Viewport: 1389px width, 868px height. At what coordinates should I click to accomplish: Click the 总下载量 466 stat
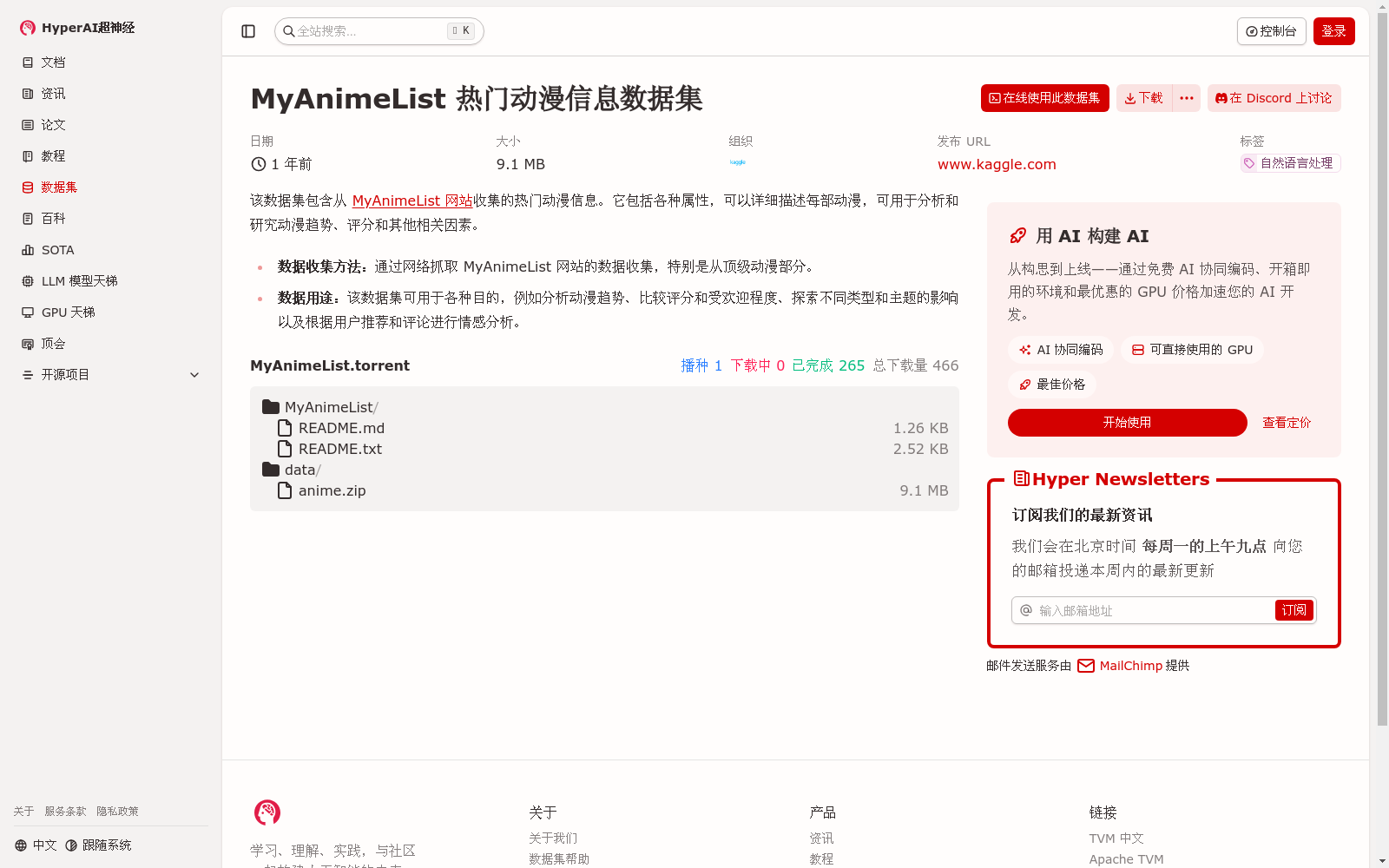(916, 365)
